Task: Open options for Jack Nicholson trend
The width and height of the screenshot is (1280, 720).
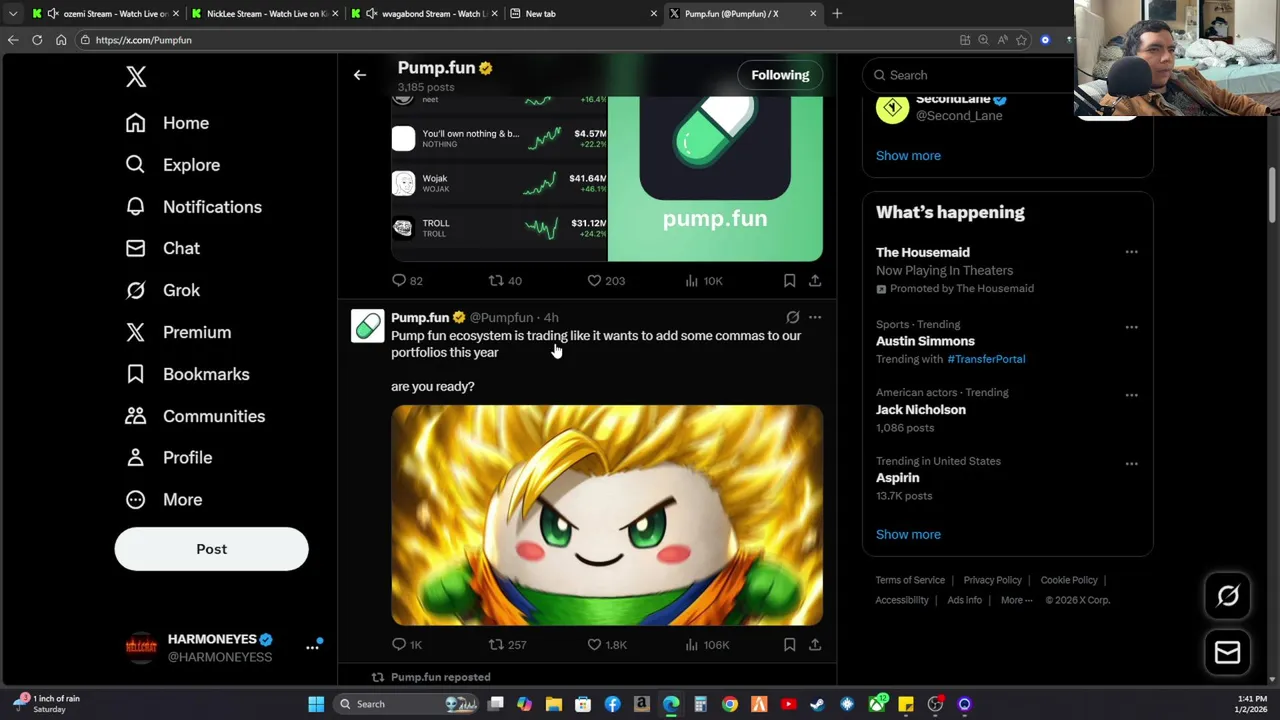Action: coord(1131,395)
